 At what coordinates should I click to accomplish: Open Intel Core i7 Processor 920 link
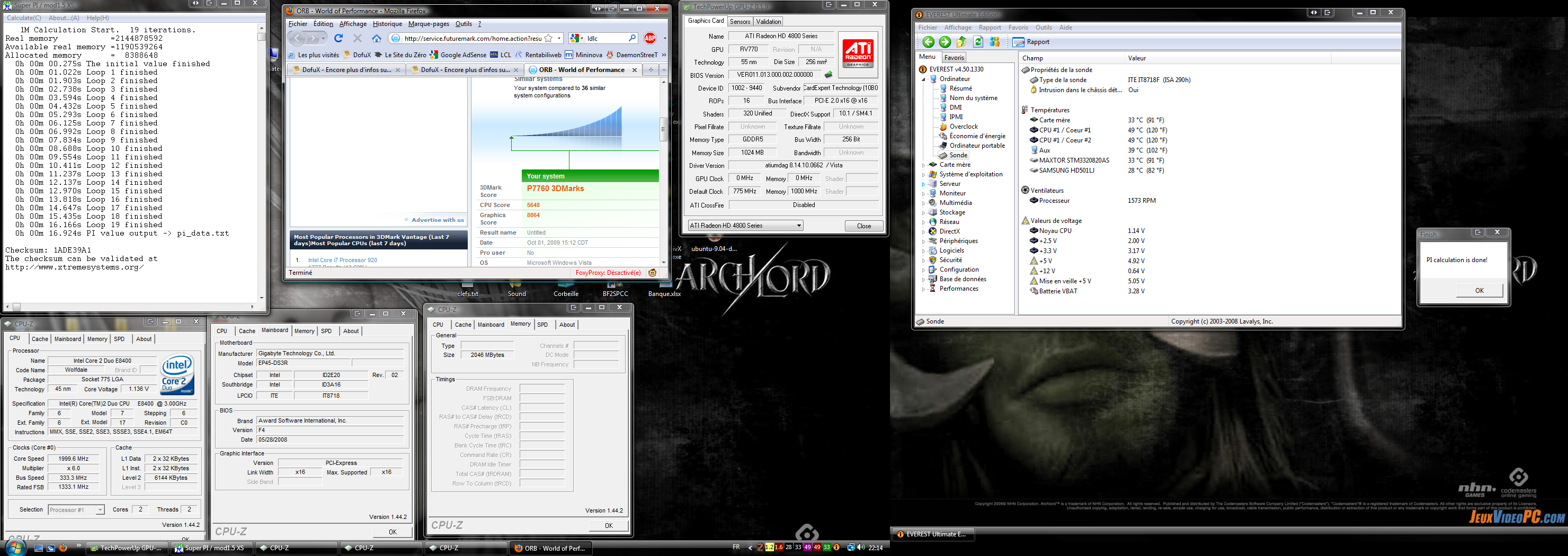click(343, 261)
